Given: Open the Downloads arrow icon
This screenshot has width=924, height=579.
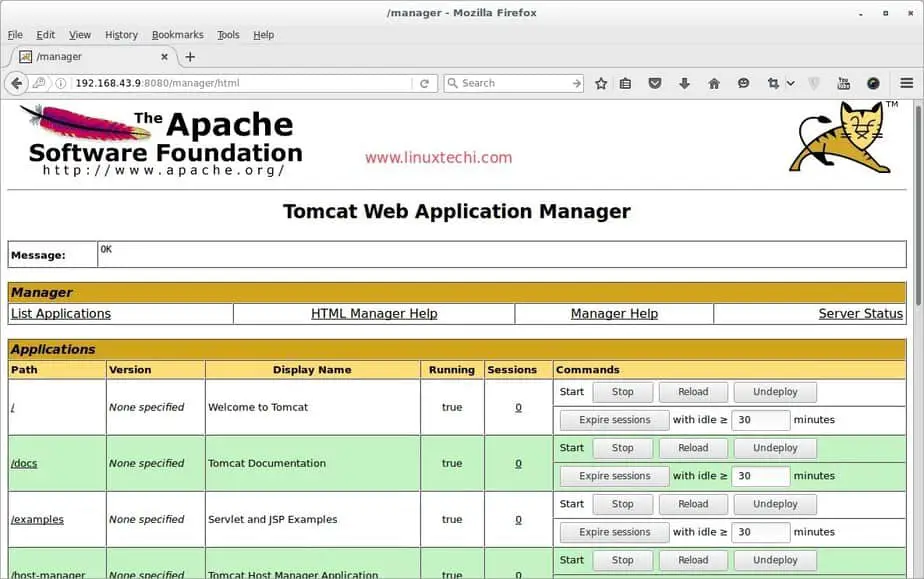Looking at the screenshot, I should [x=684, y=83].
